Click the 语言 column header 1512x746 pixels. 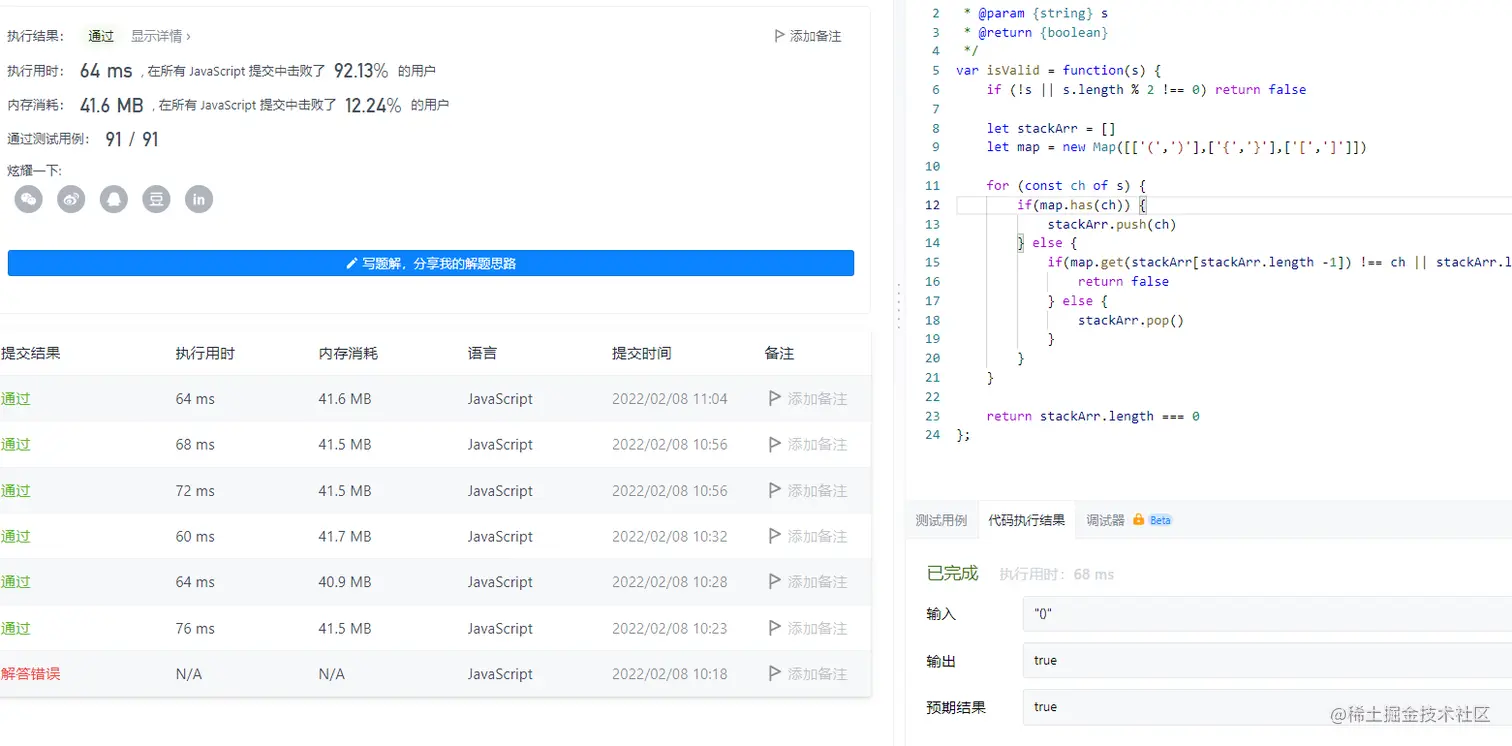pyautogui.click(x=482, y=353)
